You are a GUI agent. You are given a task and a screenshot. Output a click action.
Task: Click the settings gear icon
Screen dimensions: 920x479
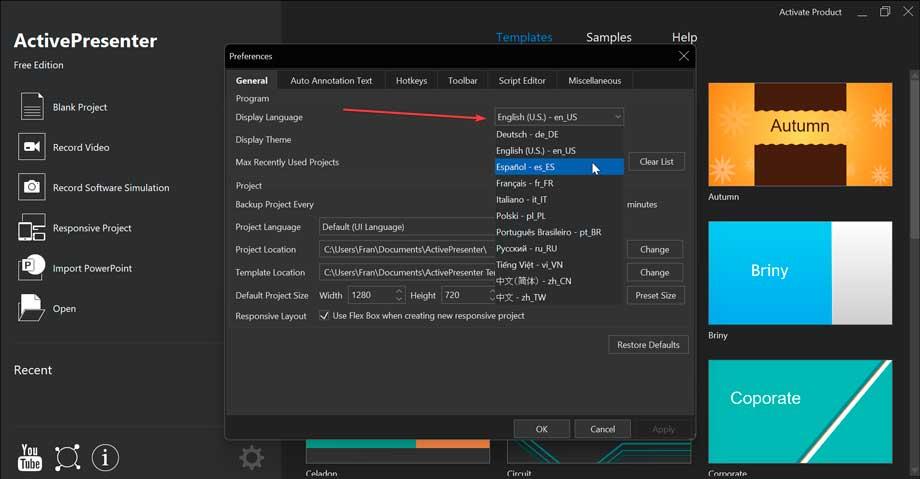pyautogui.click(x=252, y=458)
